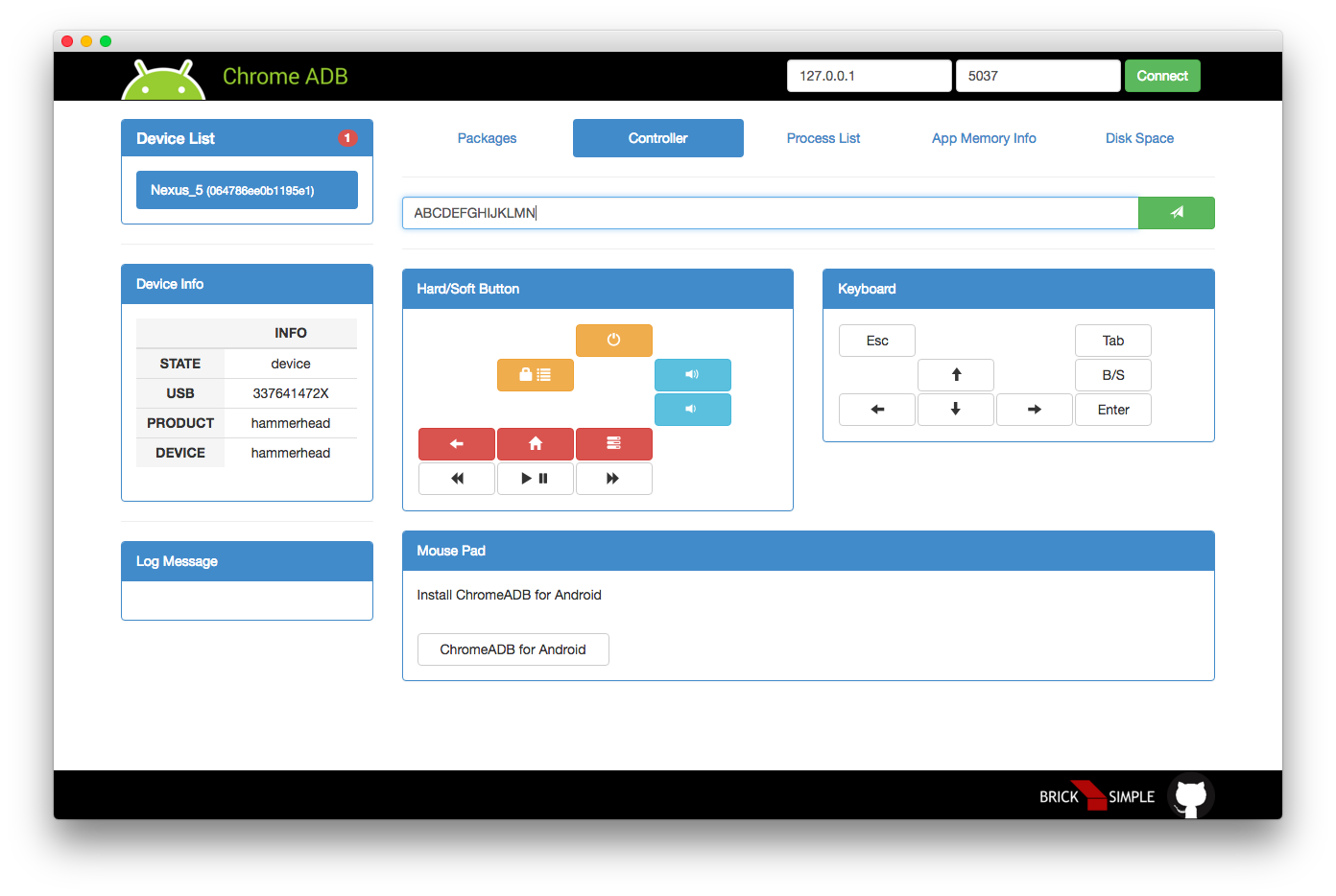Image resolution: width=1336 pixels, height=896 pixels.
Task: Click ChromeADB for Android button
Action: tap(513, 649)
